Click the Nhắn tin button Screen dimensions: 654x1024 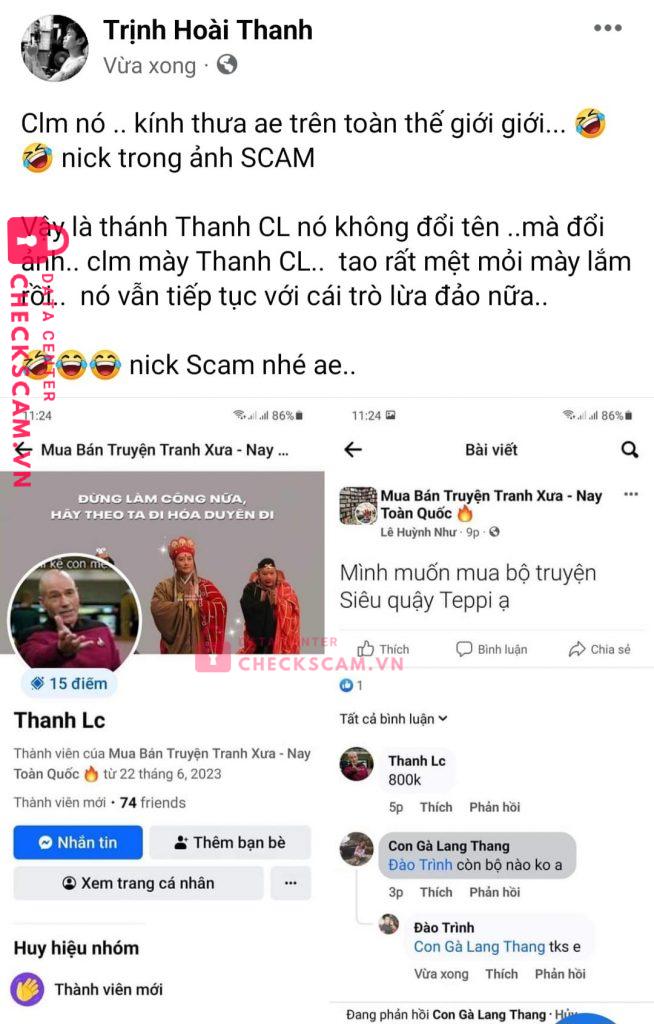coord(78,842)
